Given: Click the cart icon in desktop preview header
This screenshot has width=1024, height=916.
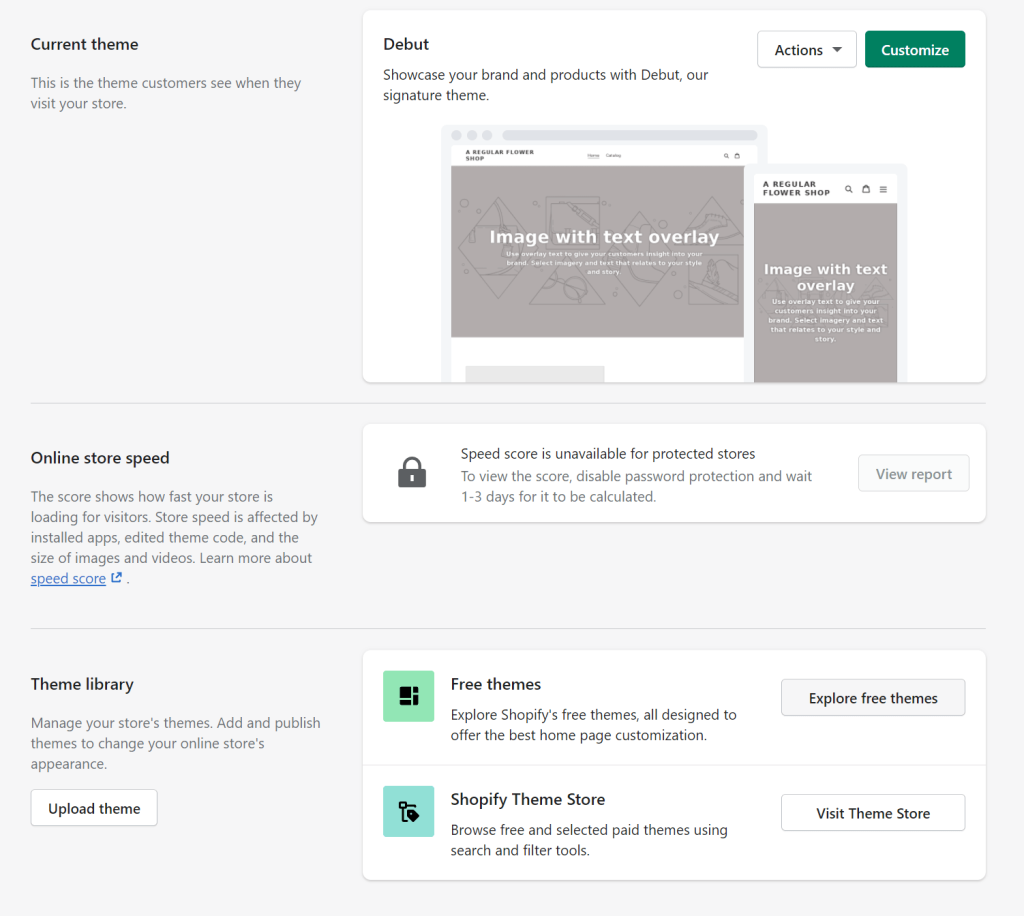Looking at the screenshot, I should pyautogui.click(x=737, y=156).
